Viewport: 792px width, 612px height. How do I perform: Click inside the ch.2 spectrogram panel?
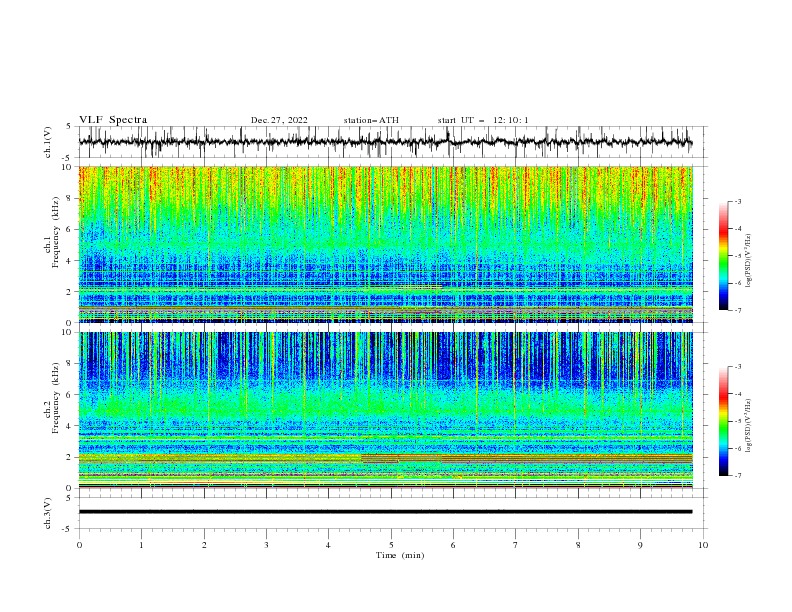click(x=385, y=410)
